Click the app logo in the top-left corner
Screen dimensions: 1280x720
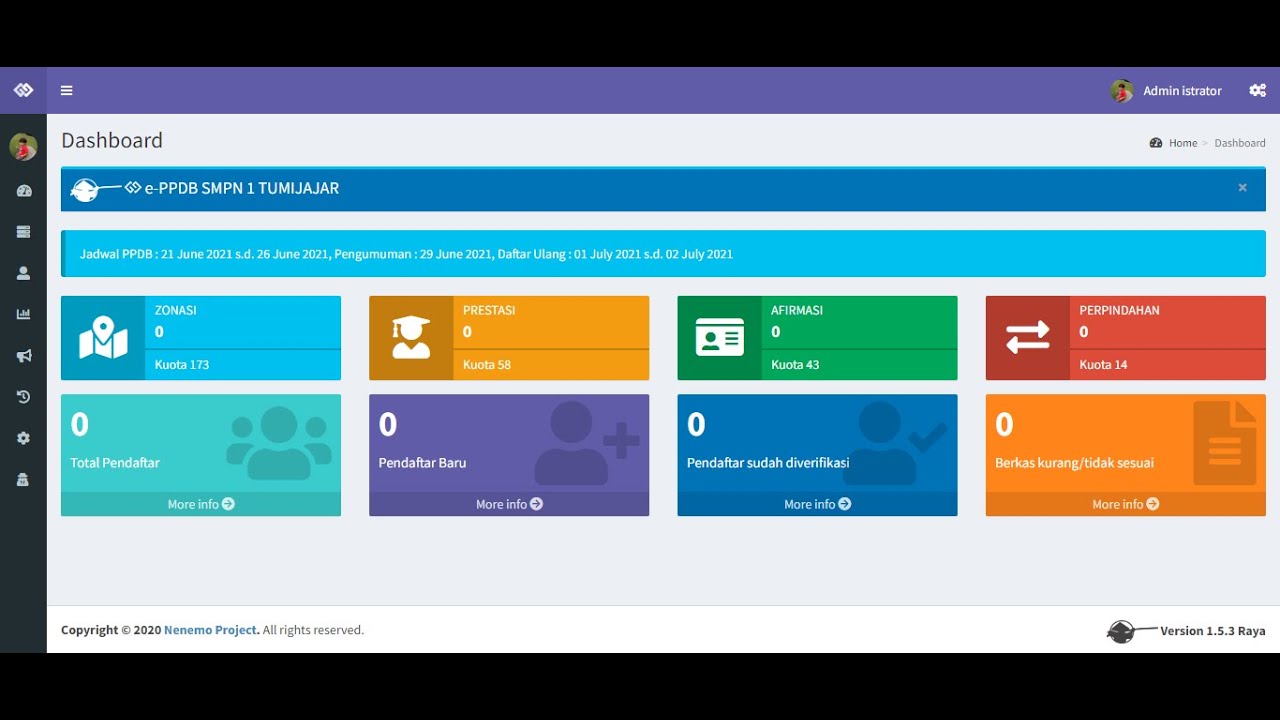tap(23, 90)
